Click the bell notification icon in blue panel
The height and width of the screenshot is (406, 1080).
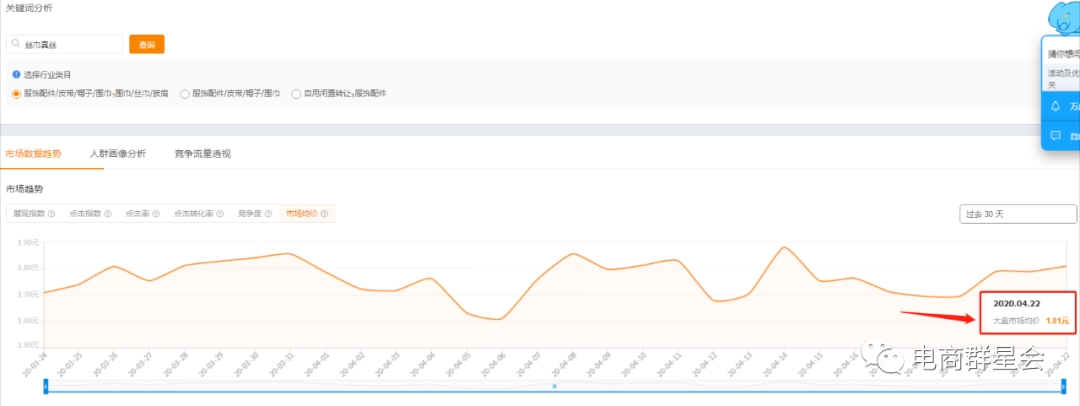click(x=1055, y=106)
